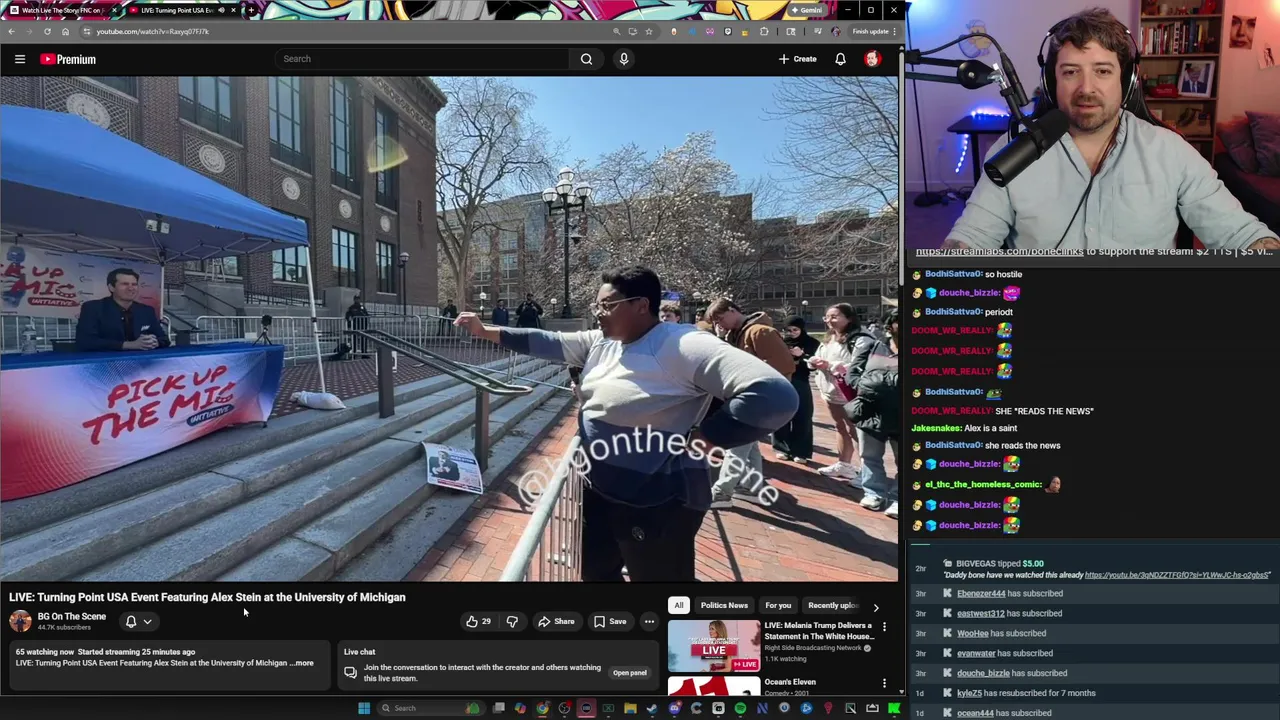Select the All filter chip
This screenshot has height=720, width=1280.
pyautogui.click(x=679, y=605)
